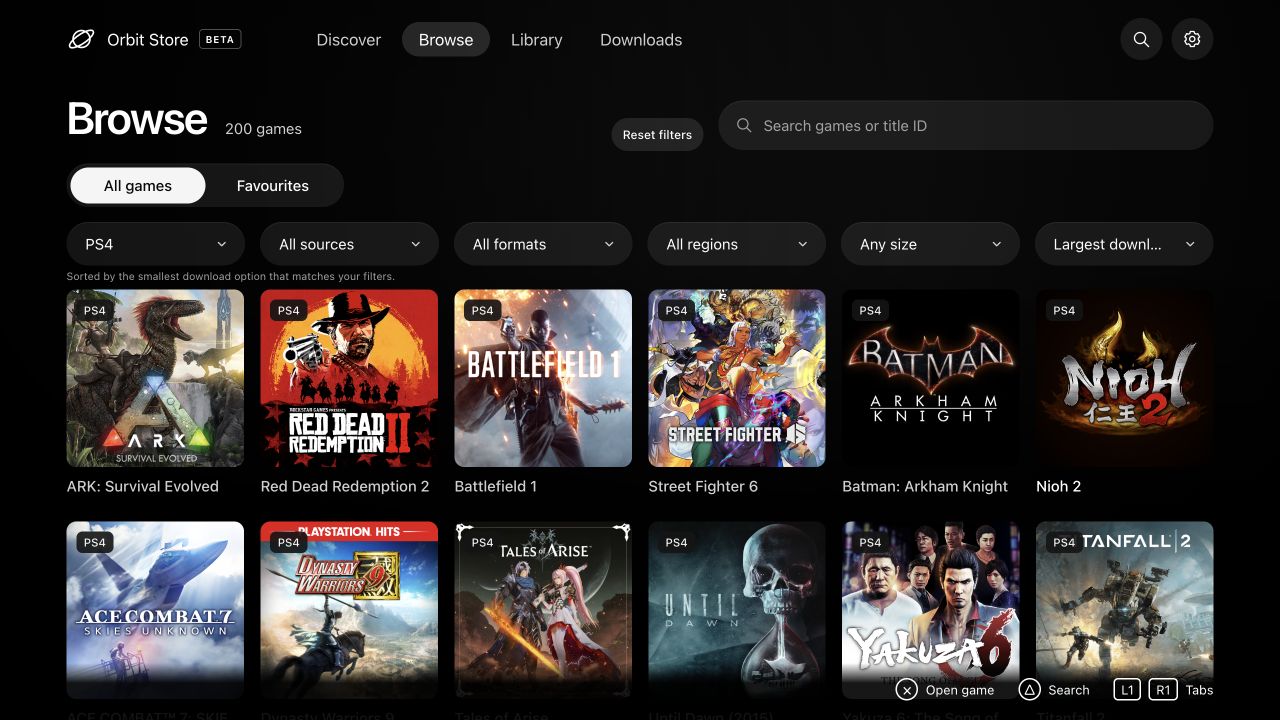Open the Street Fighter 6 cover

[737, 378]
